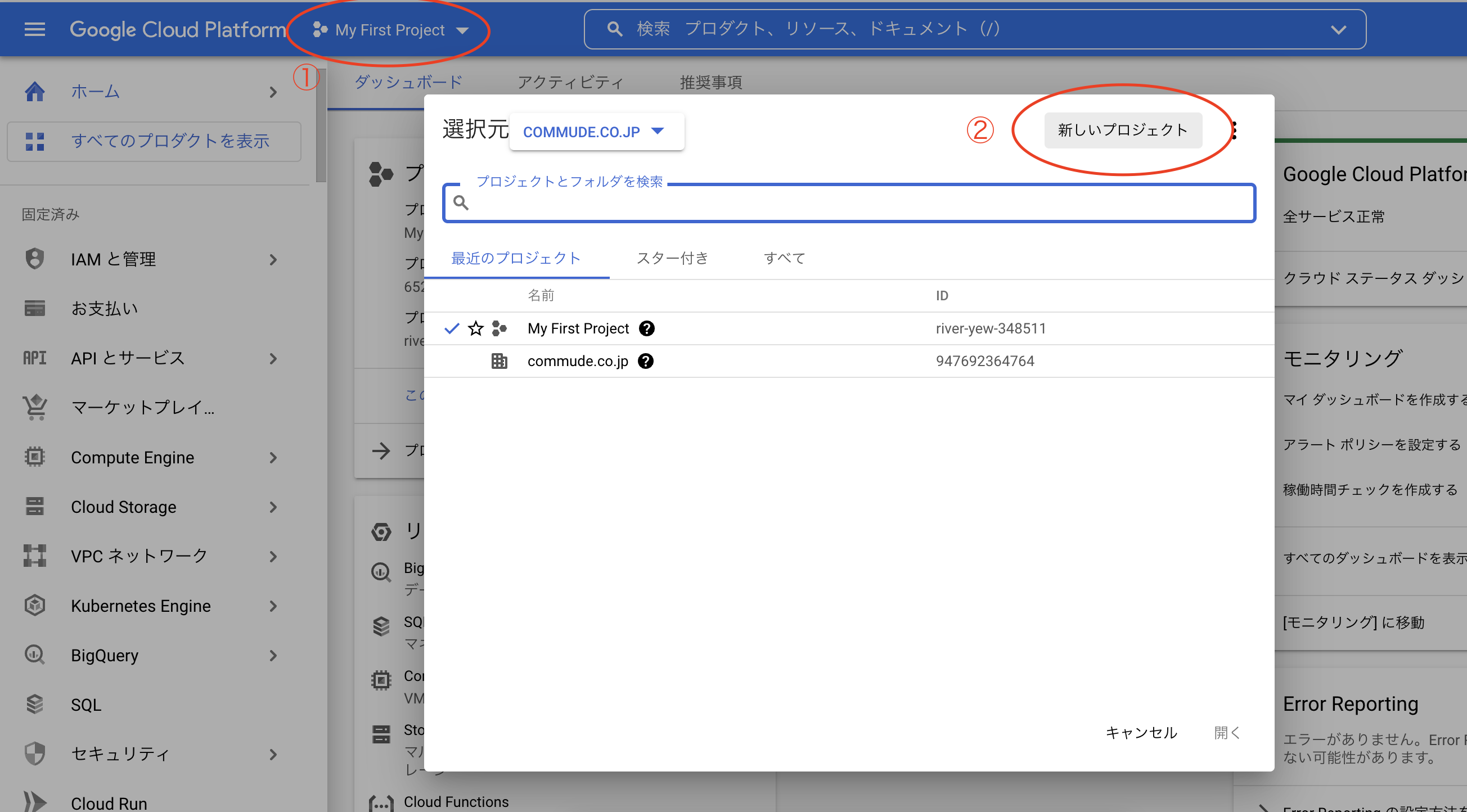Expand the Cloud Storage submenu chevron
The image size is (1467, 812).
tap(273, 507)
